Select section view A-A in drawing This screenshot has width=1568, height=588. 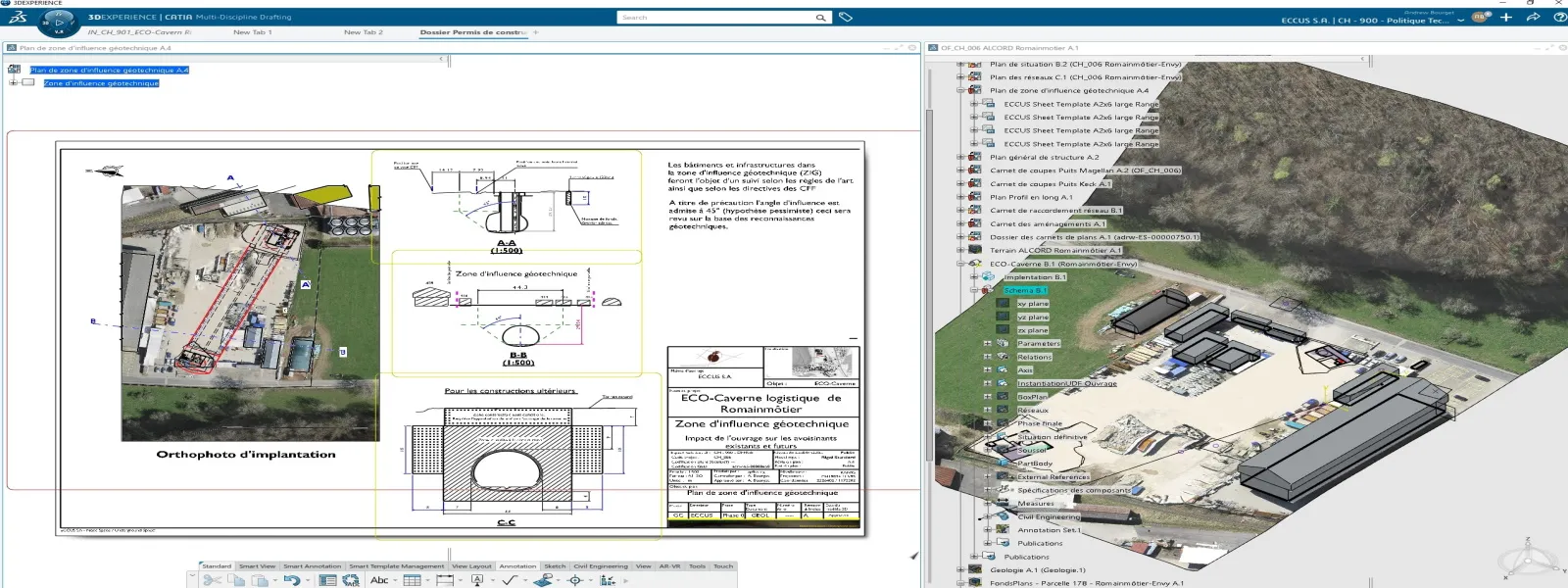coord(506,208)
